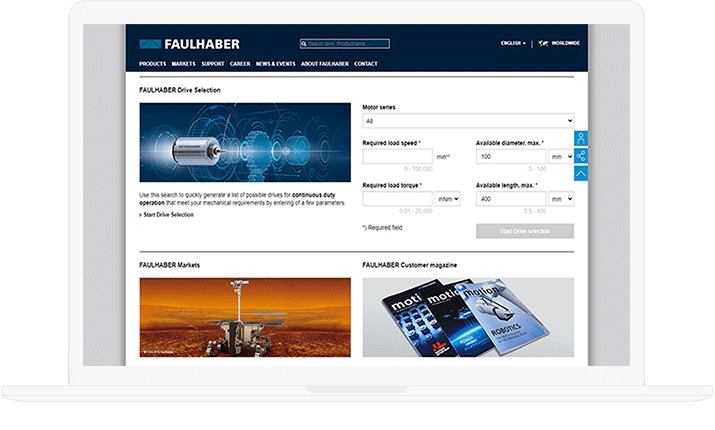Click the motion customer magazine image
Screen dimensions: 715x430
tap(468, 317)
